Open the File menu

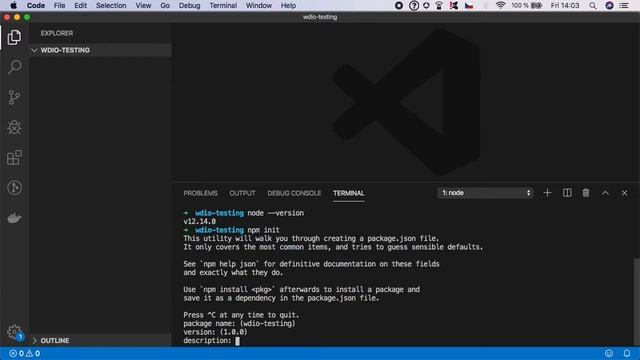[x=60, y=6]
